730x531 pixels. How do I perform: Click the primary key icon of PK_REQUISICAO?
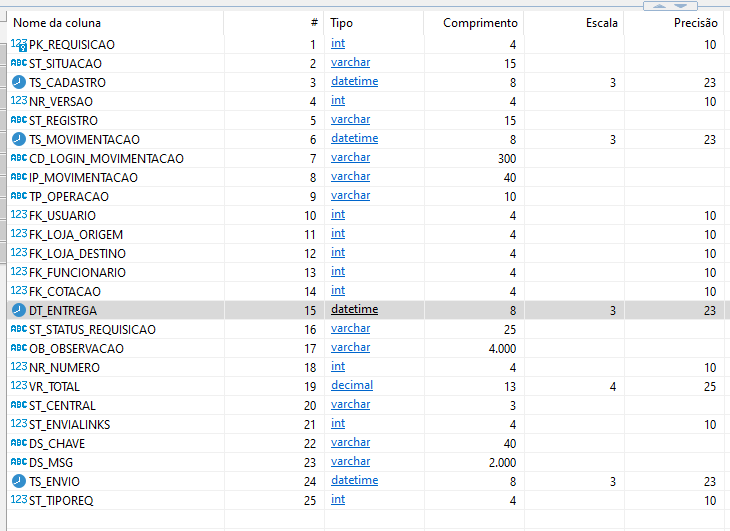(19, 45)
